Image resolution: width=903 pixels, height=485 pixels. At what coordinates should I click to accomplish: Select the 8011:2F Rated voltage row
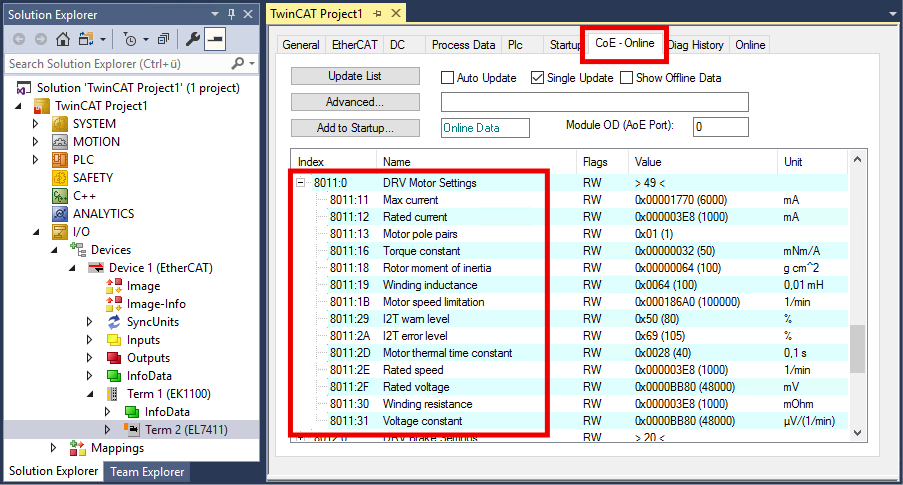[568, 387]
